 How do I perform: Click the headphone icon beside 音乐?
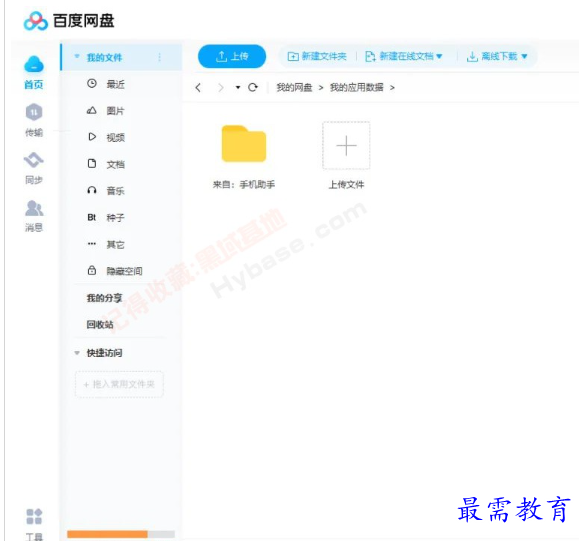[x=92, y=190]
